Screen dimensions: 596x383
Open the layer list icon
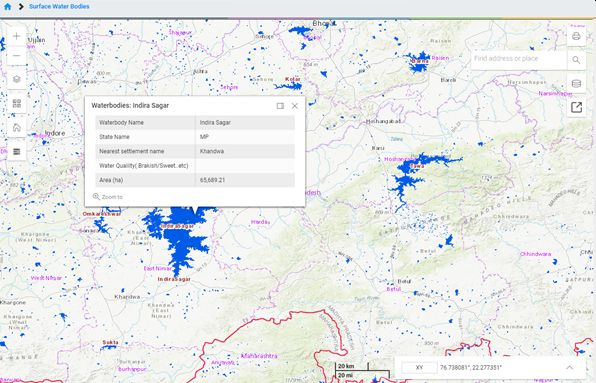(16, 79)
